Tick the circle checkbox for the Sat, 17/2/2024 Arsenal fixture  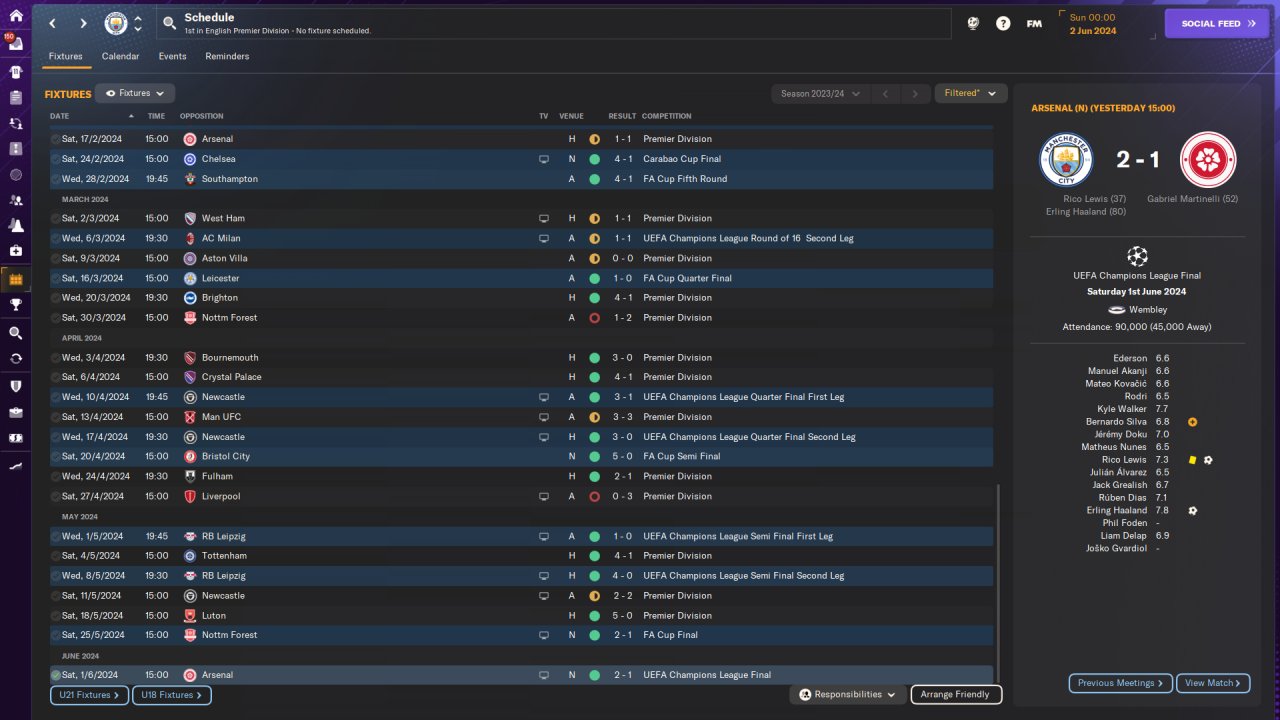(55, 139)
